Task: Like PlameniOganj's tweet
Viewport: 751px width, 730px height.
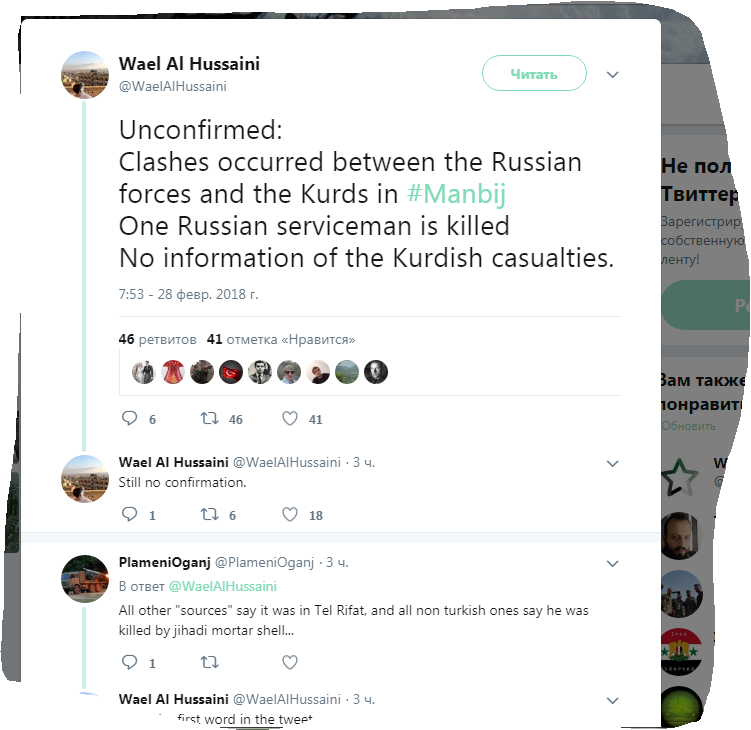Action: [290, 662]
